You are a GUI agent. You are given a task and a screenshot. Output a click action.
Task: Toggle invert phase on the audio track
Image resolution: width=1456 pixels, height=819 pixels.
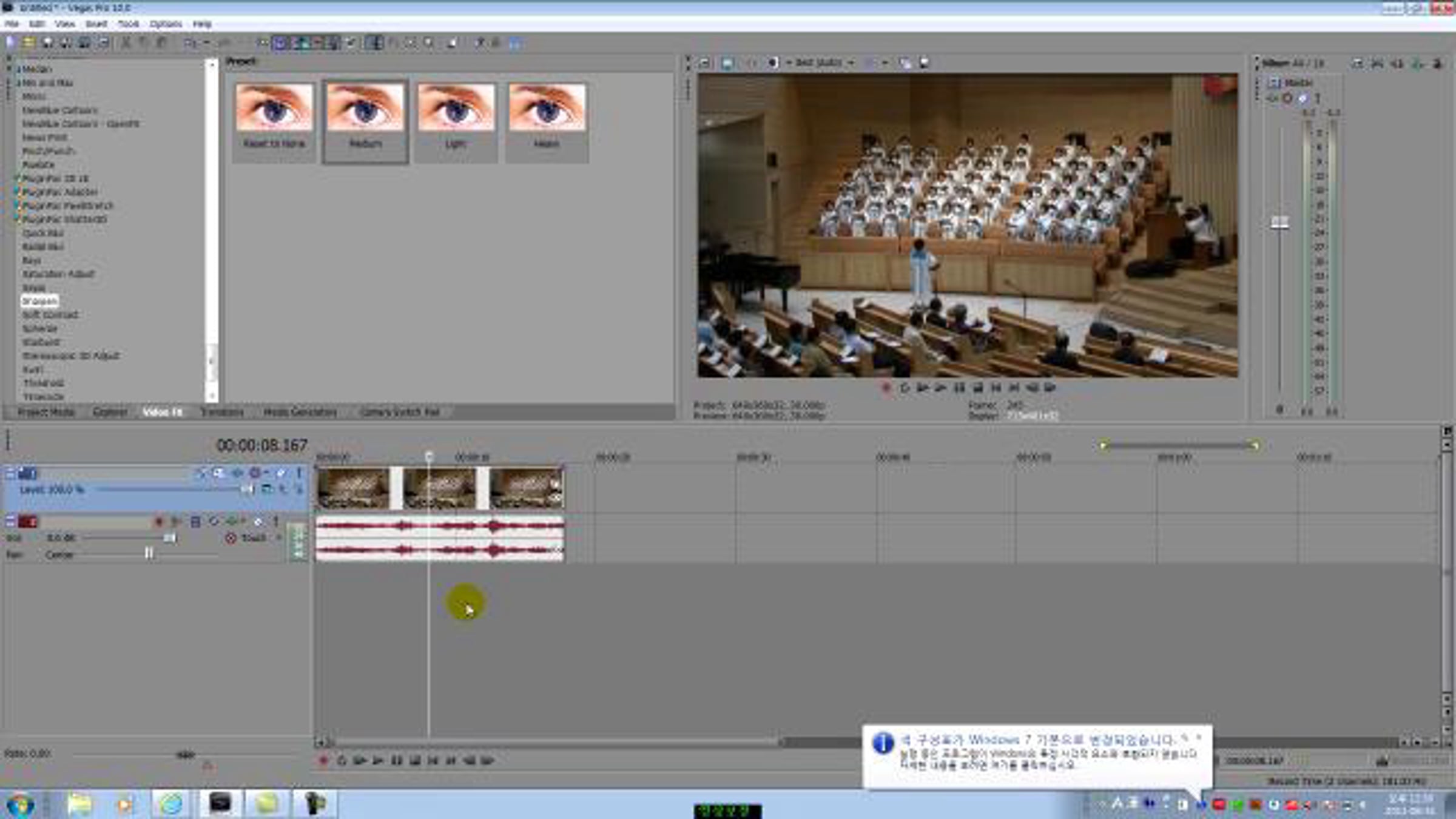coord(214,522)
